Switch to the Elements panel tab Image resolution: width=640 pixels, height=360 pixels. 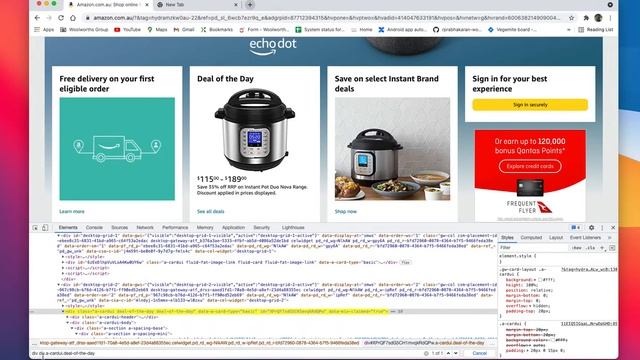[x=68, y=228]
